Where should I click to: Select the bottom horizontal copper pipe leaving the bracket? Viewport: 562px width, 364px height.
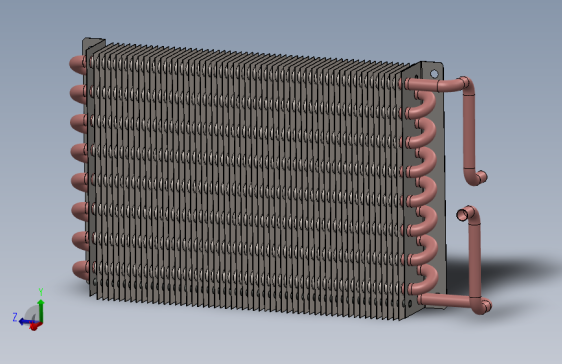pyautogui.click(x=445, y=300)
